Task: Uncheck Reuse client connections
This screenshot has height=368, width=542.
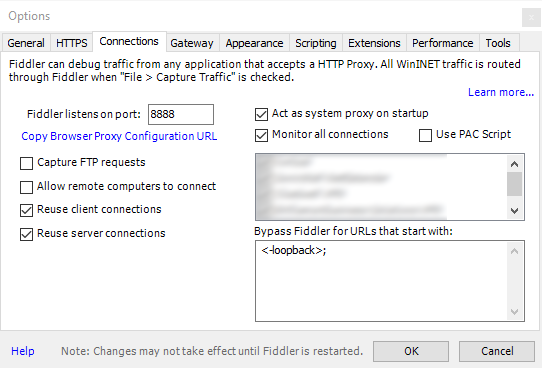Action: [x=27, y=210]
